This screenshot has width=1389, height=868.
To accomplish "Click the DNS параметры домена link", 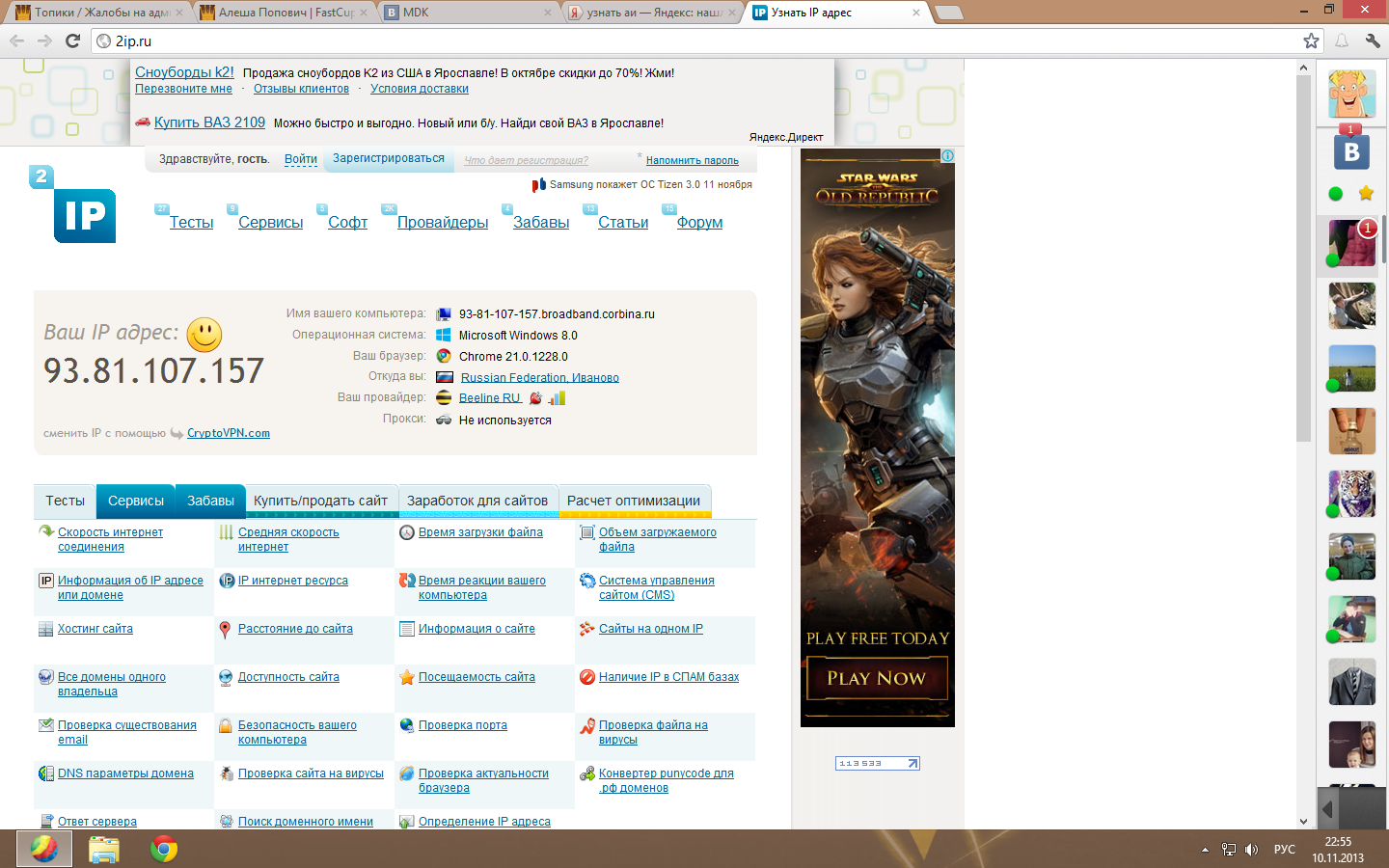I will pyautogui.click(x=125, y=773).
